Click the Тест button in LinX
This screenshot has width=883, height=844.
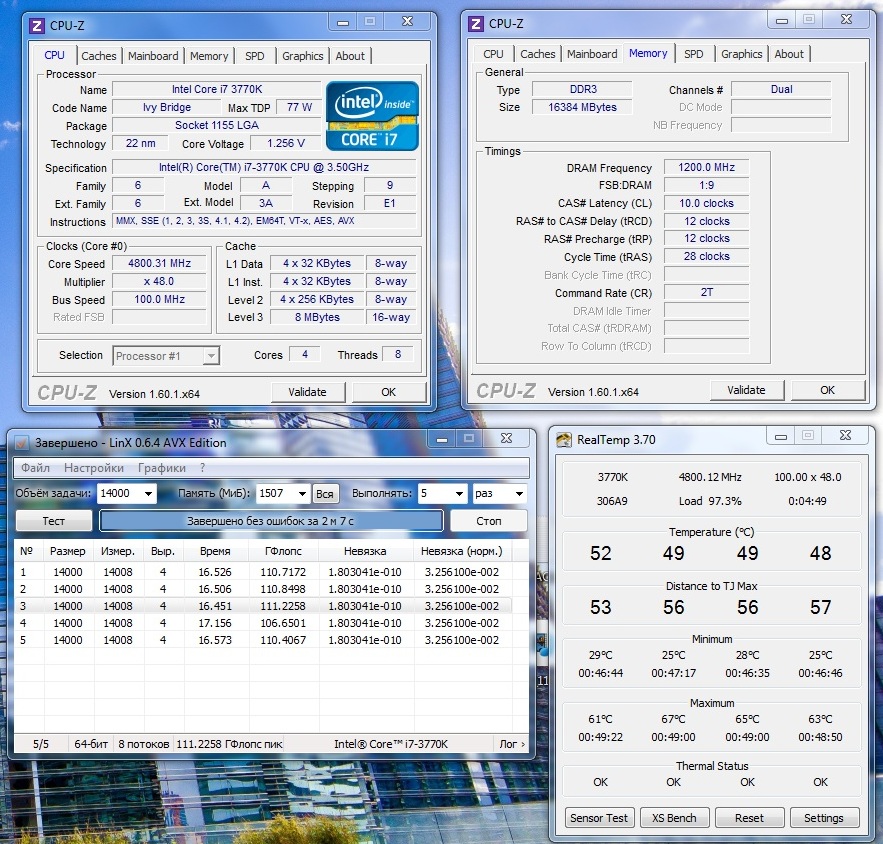point(53,521)
